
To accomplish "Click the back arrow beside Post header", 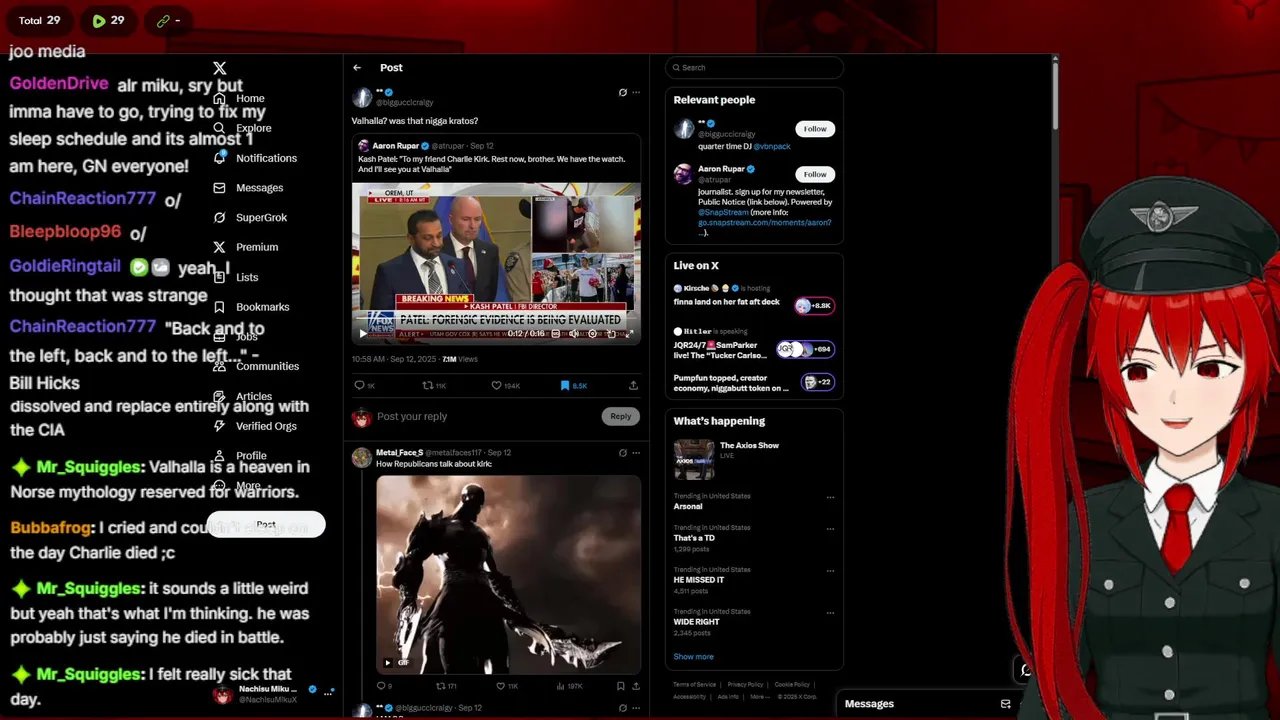I will pos(357,67).
